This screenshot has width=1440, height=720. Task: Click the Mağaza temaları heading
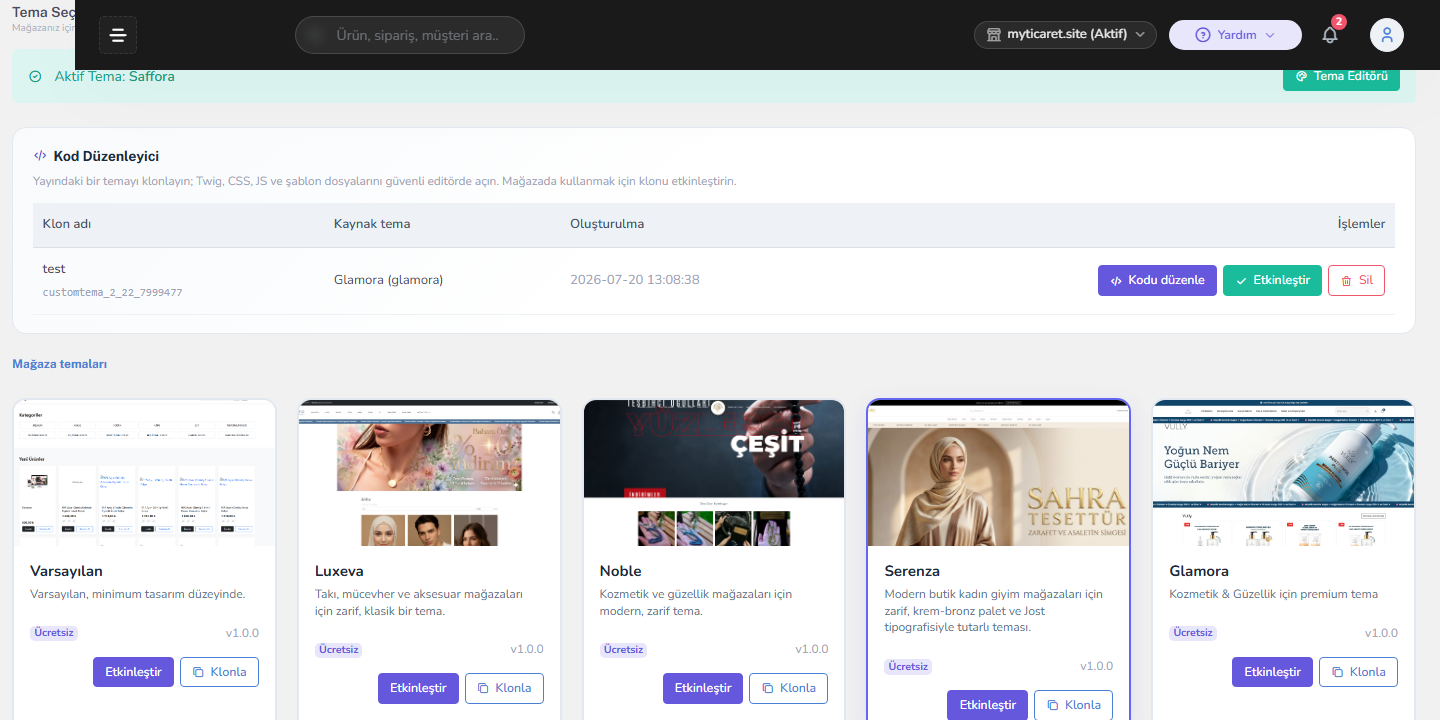pyautogui.click(x=60, y=364)
